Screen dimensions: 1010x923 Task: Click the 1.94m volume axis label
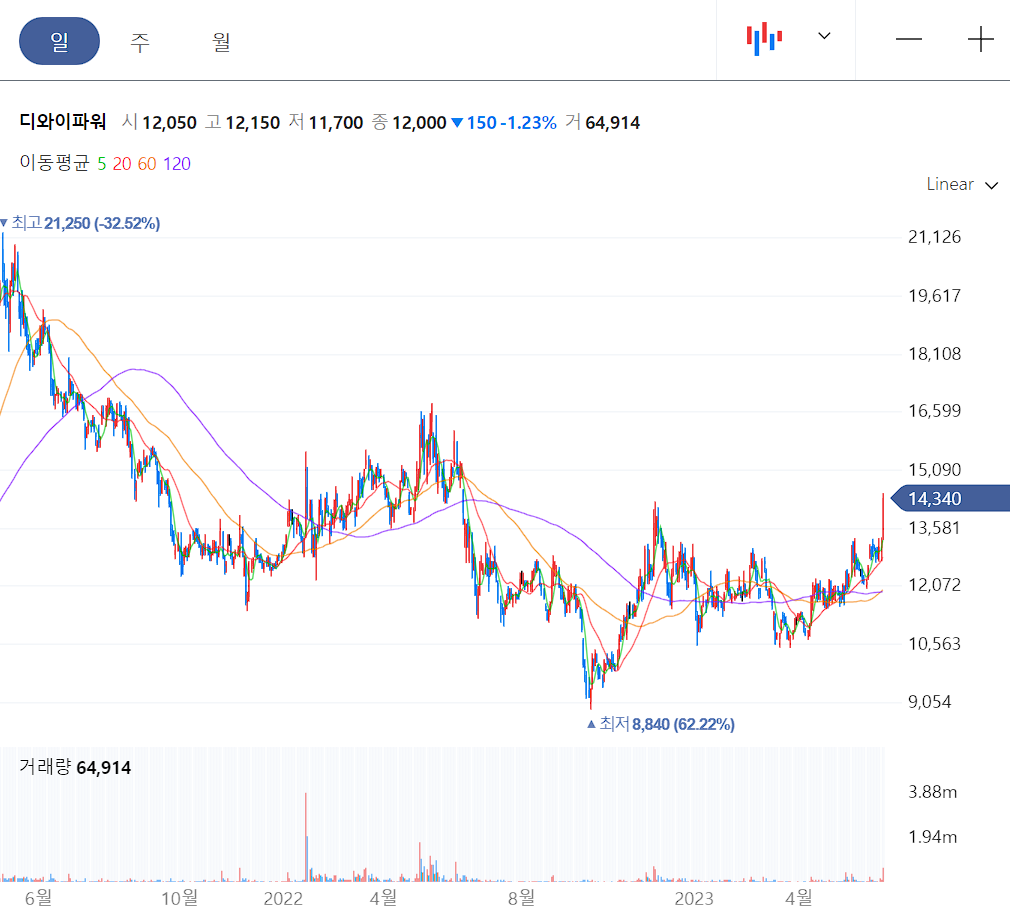pos(933,837)
